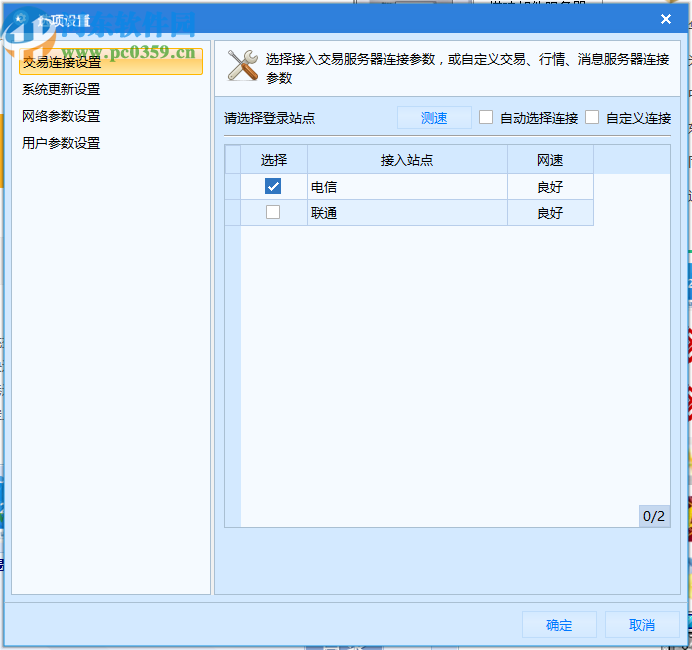Check the 联通 site checkbox

click(x=273, y=212)
